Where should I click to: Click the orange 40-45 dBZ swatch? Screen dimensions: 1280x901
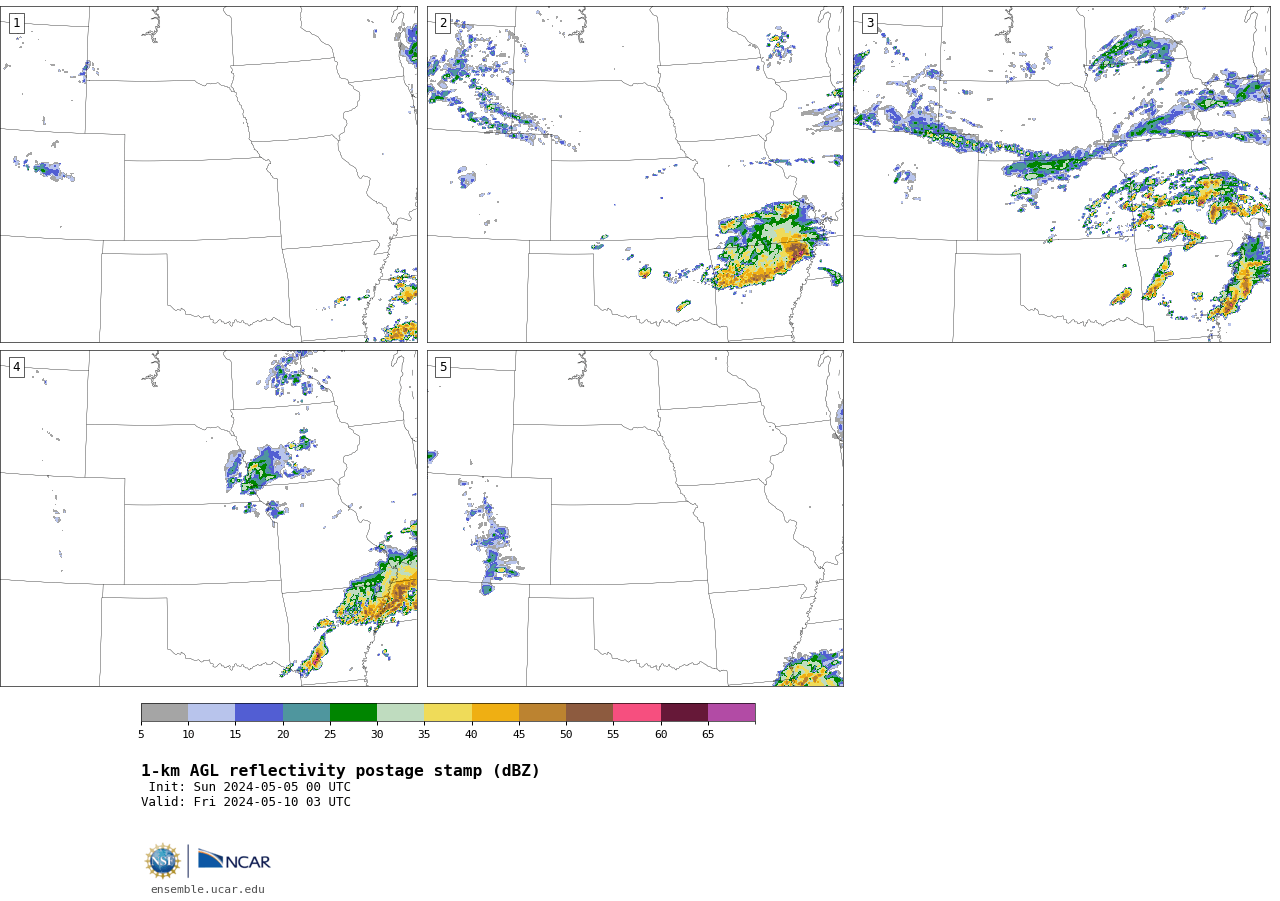click(x=495, y=712)
